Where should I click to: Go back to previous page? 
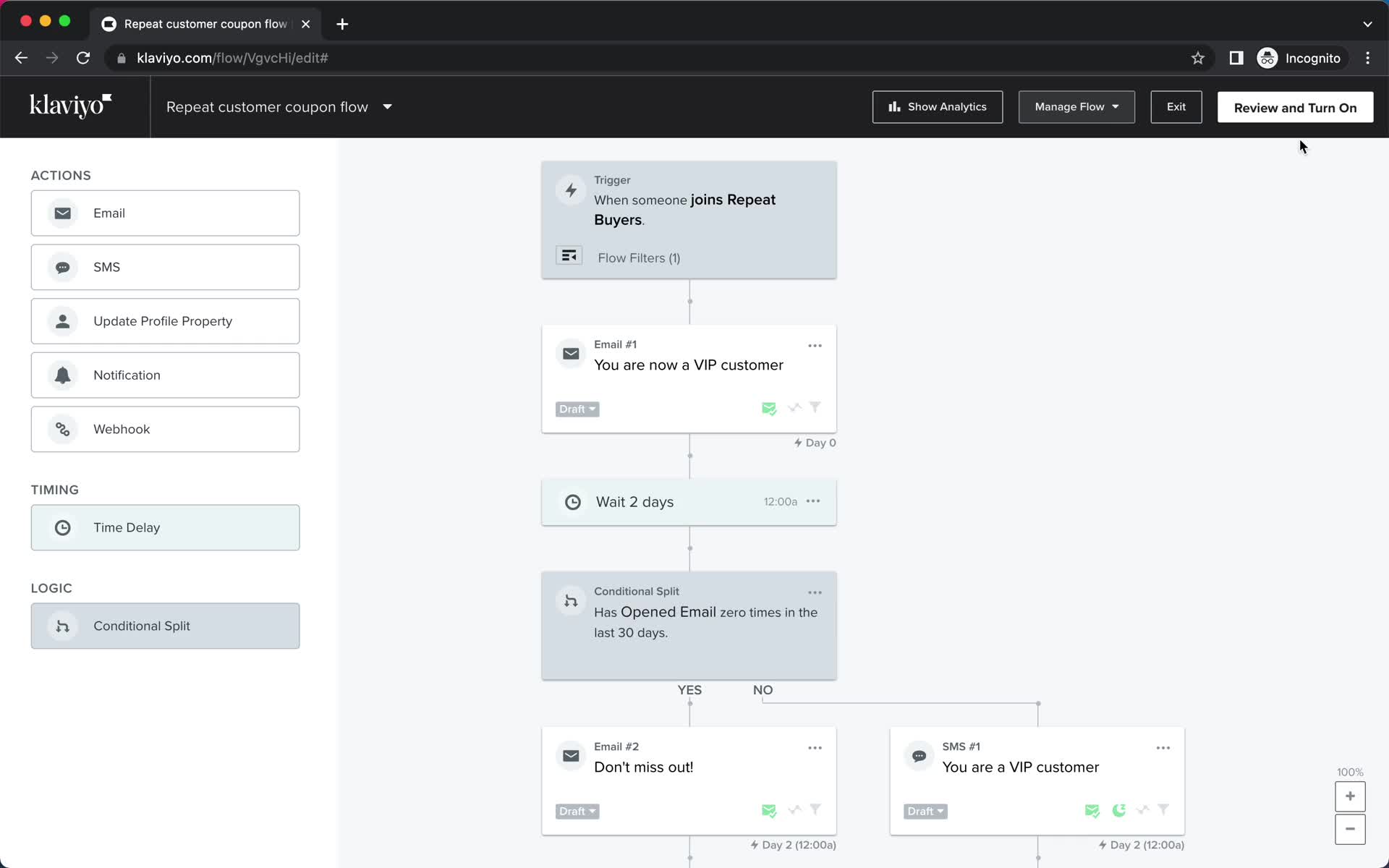21,58
